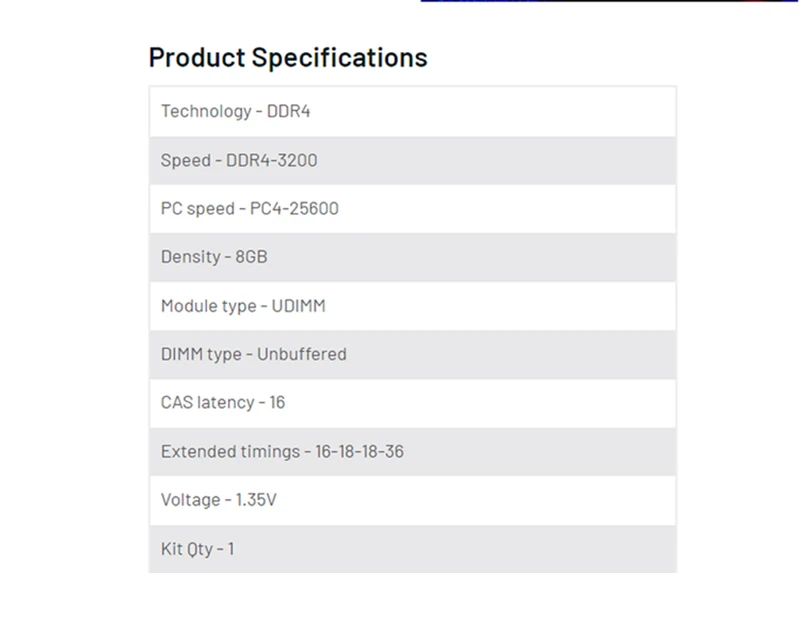
Task: Click the word Specifications in heading
Action: [x=339, y=57]
